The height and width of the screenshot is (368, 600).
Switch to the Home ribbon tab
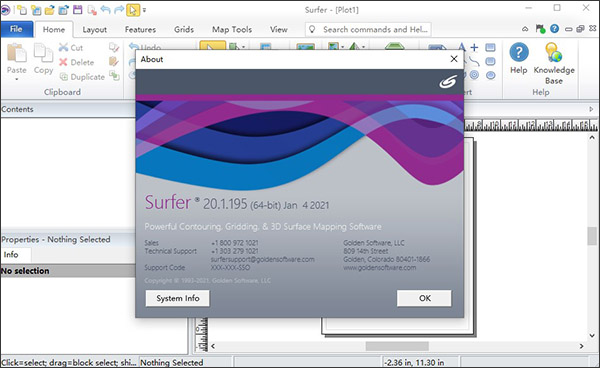tap(54, 29)
